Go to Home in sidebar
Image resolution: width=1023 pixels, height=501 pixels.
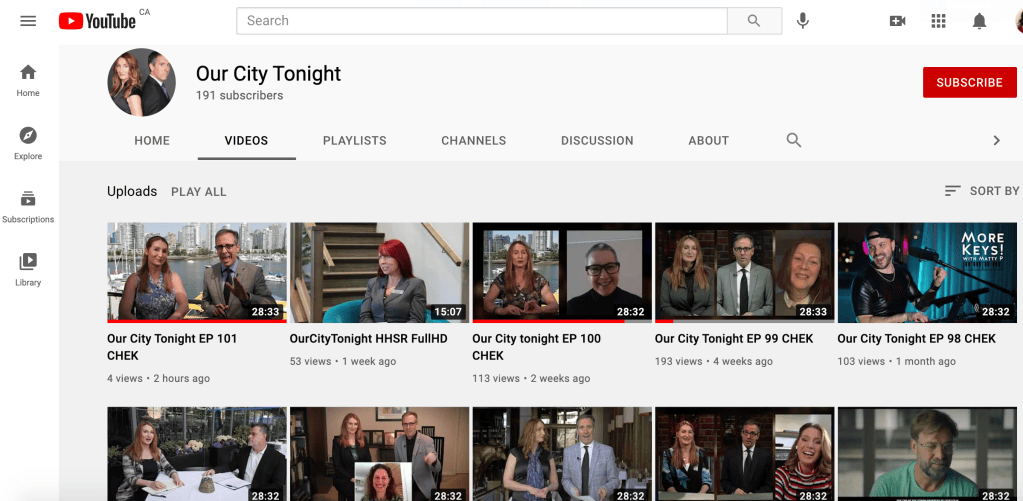pos(28,80)
